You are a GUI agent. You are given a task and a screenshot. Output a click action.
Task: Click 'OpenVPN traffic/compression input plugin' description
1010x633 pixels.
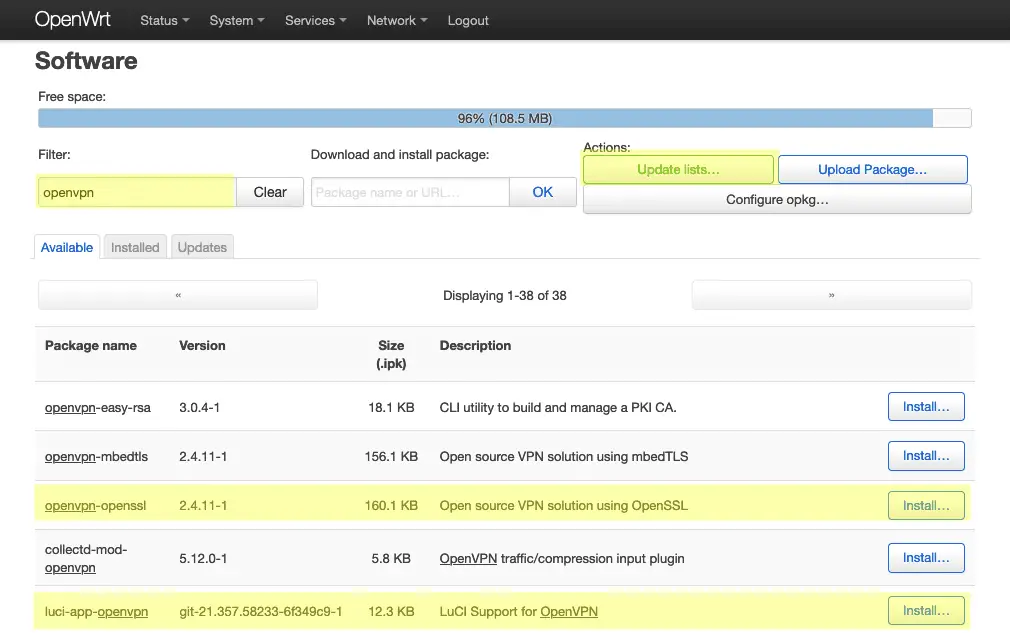tap(562, 558)
